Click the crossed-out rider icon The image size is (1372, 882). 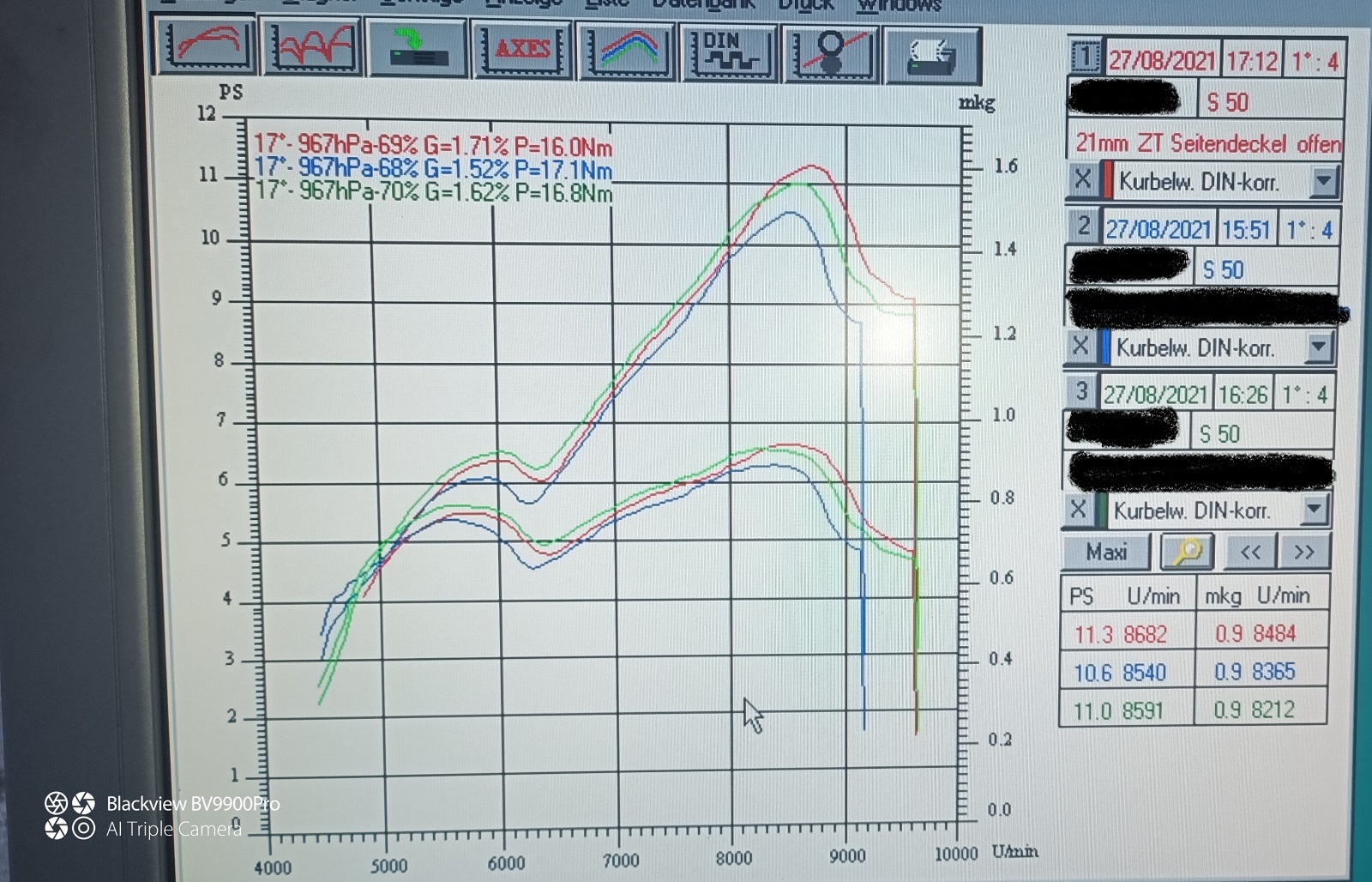tap(831, 53)
